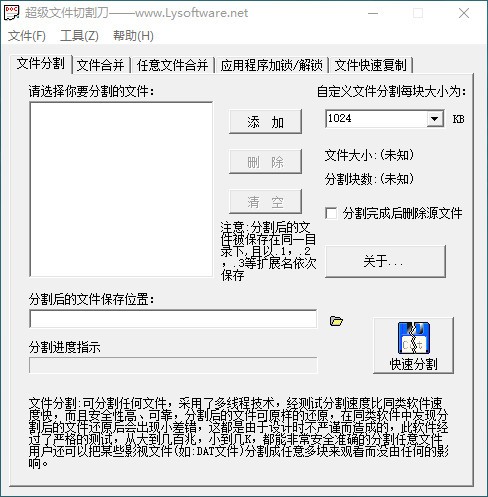Switch to the 应用程序加锁/解锁 tab
Image resolution: width=488 pixels, height=497 pixels.
pos(271,65)
